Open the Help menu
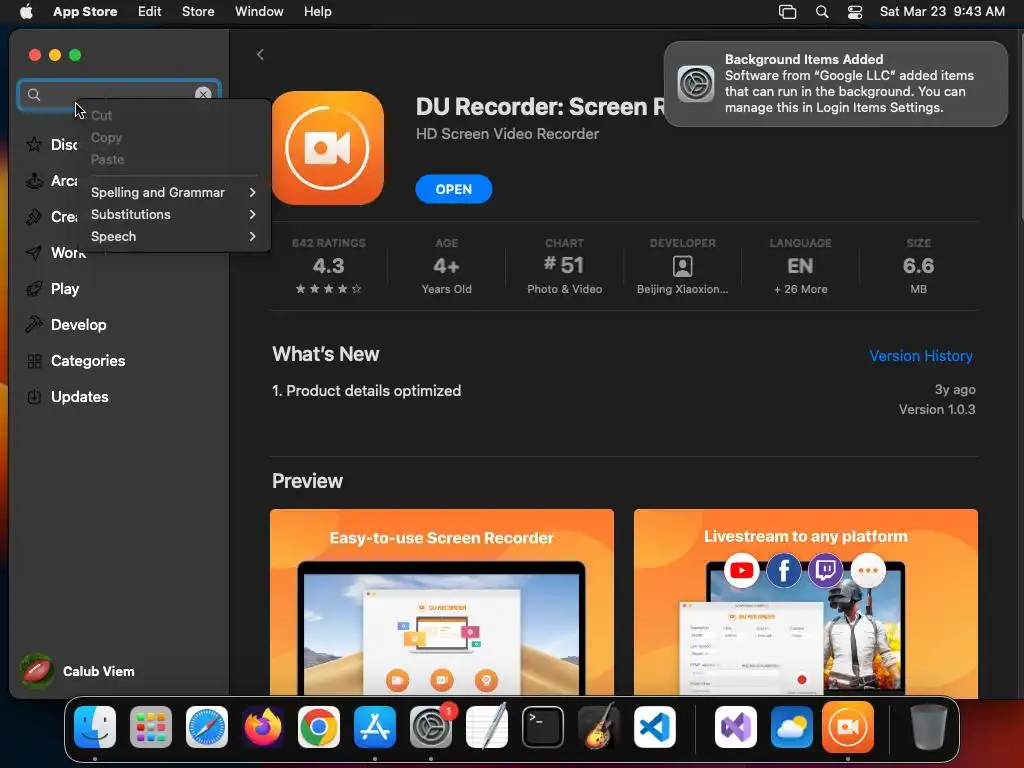 (317, 12)
